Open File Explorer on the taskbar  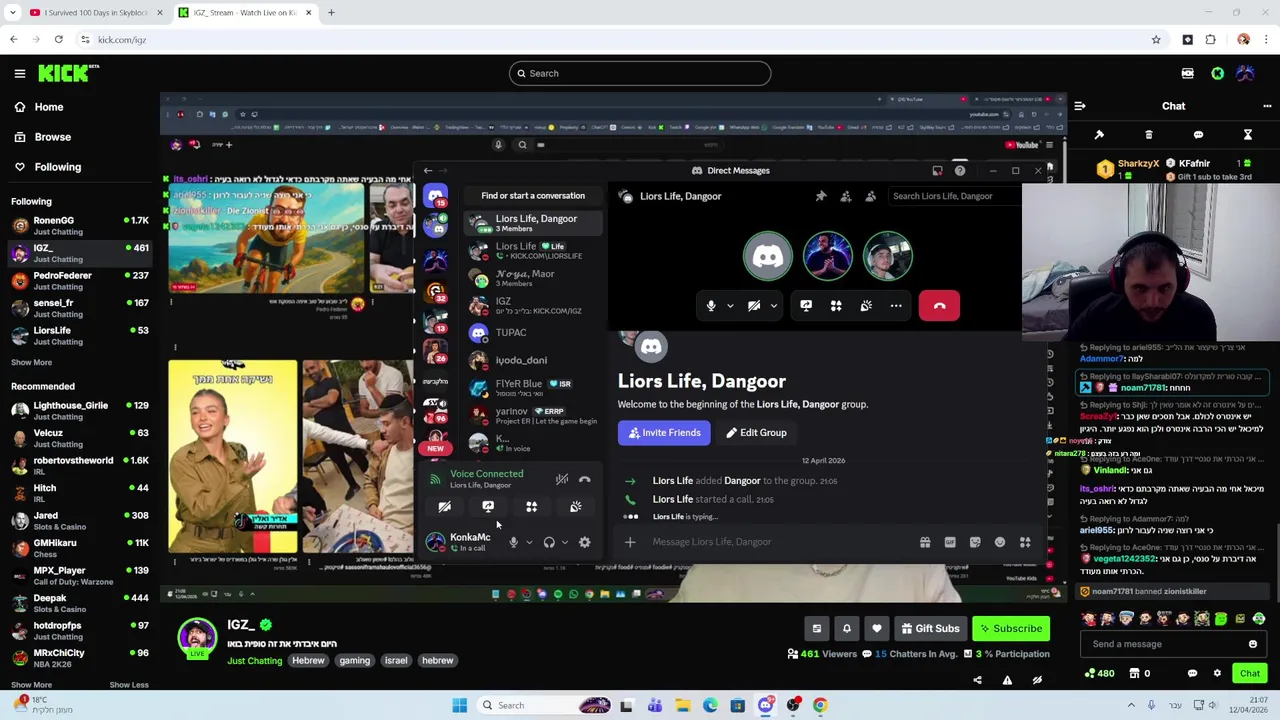[682, 705]
